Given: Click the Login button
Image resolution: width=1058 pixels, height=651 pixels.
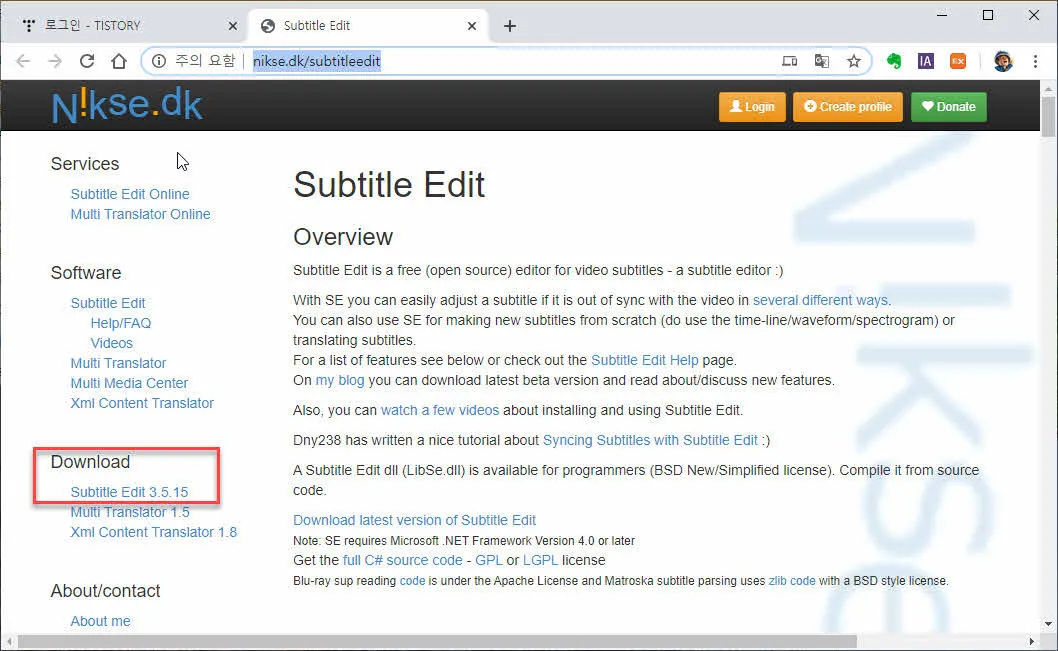Looking at the screenshot, I should tap(752, 107).
